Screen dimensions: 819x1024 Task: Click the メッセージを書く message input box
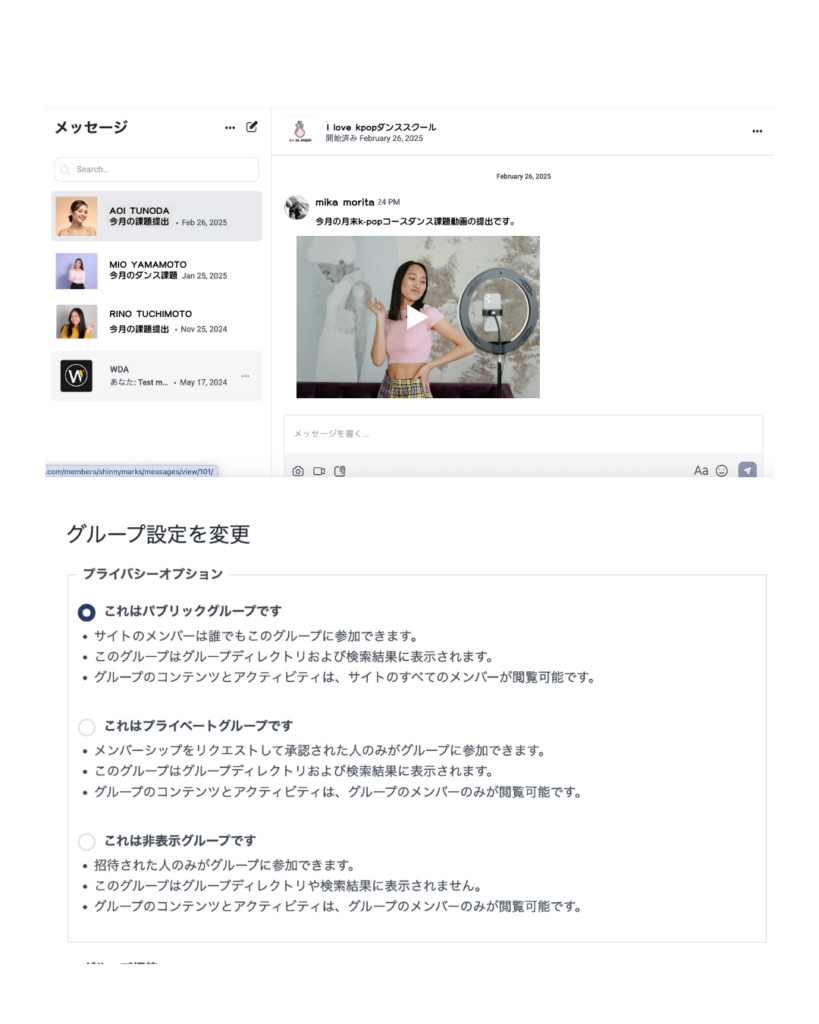[x=523, y=434]
